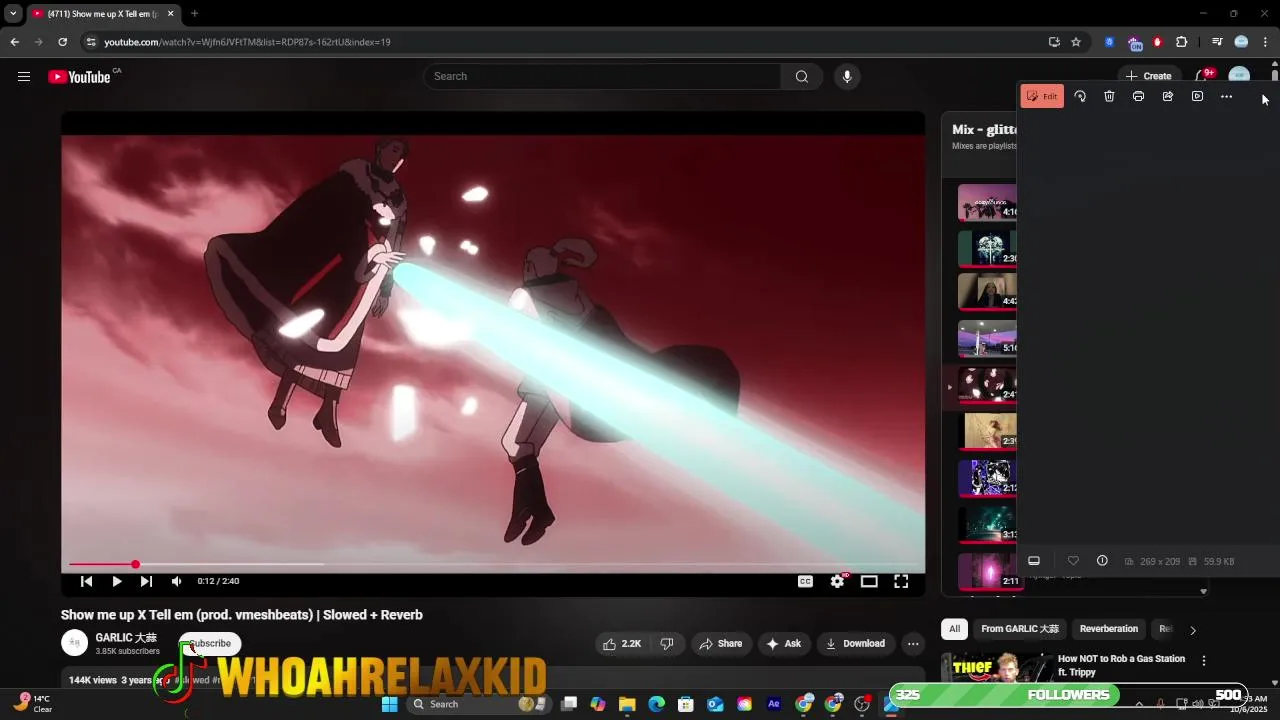Image resolution: width=1280 pixels, height=720 pixels.
Task: Favorite the image with the heart
Action: tap(1073, 561)
